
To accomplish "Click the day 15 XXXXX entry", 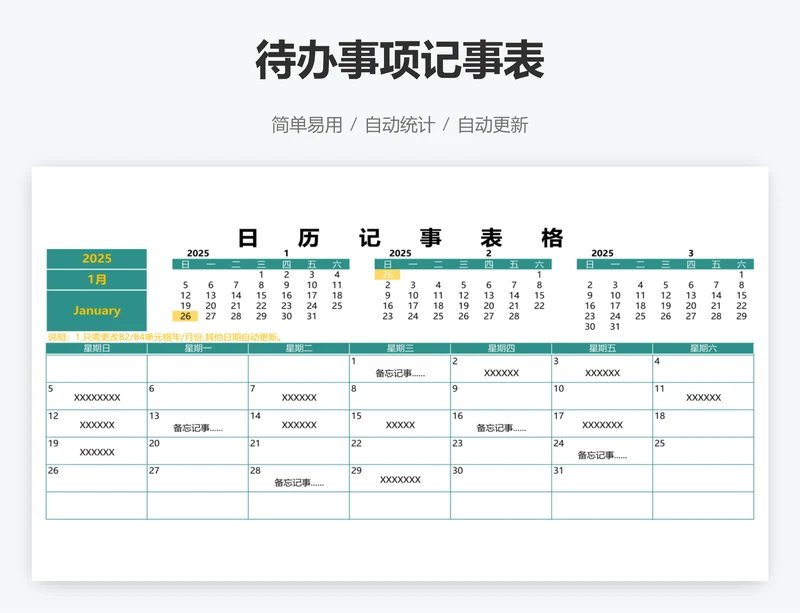I will point(400,425).
